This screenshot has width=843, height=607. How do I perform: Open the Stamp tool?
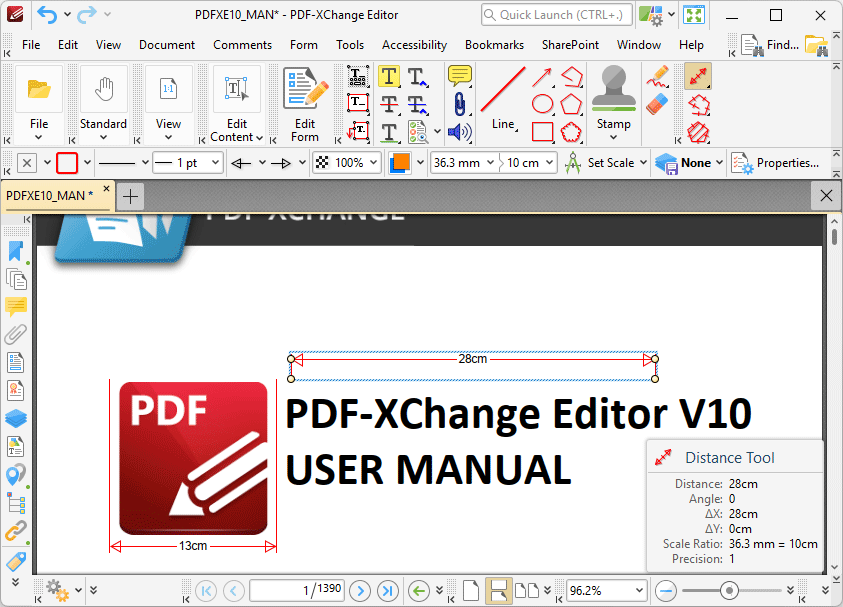pyautogui.click(x=613, y=102)
